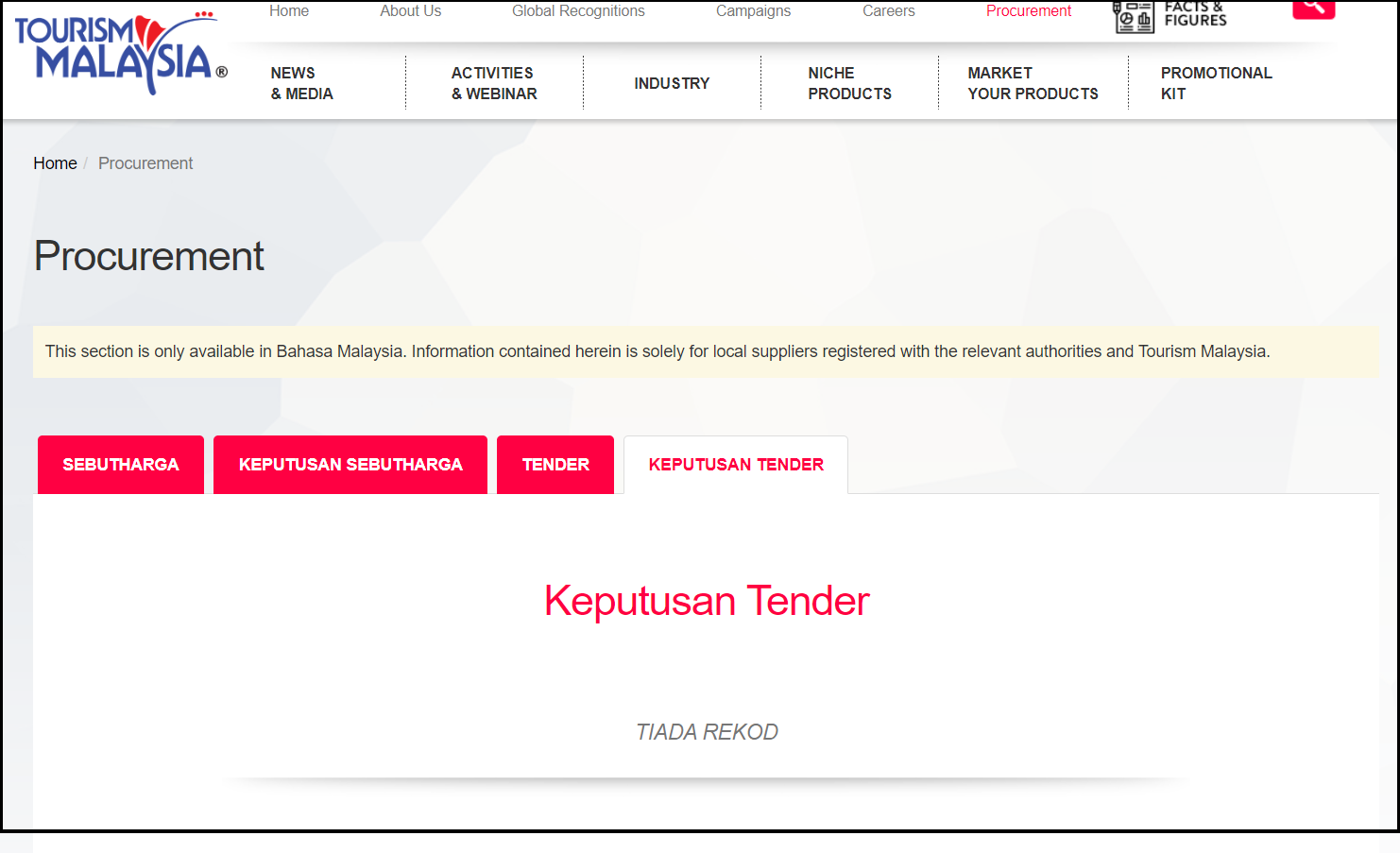This screenshot has height=853, width=1400.
Task: Click the TIADA REKOD message
Action: click(x=707, y=732)
